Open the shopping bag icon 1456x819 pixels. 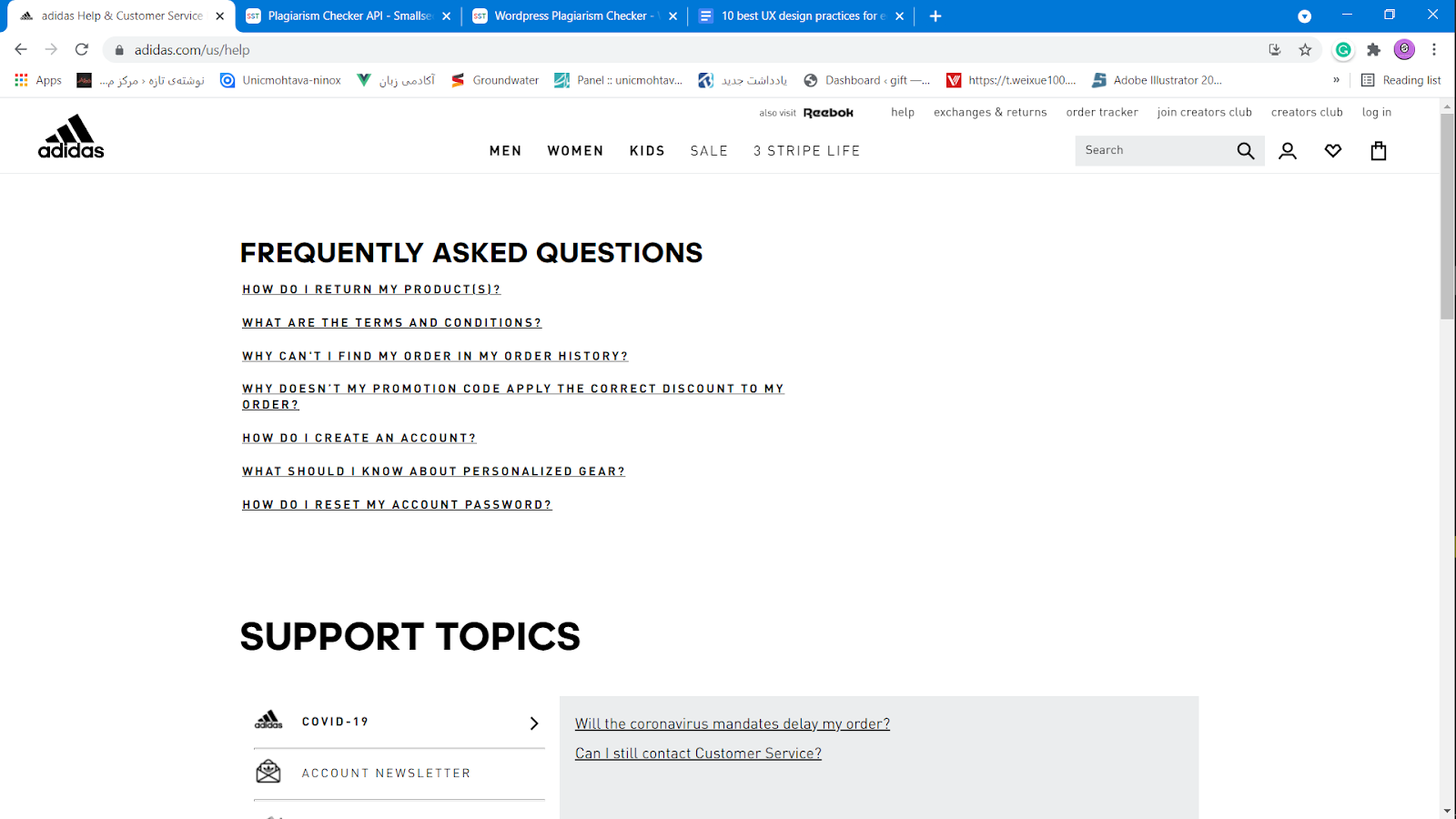[x=1379, y=151]
